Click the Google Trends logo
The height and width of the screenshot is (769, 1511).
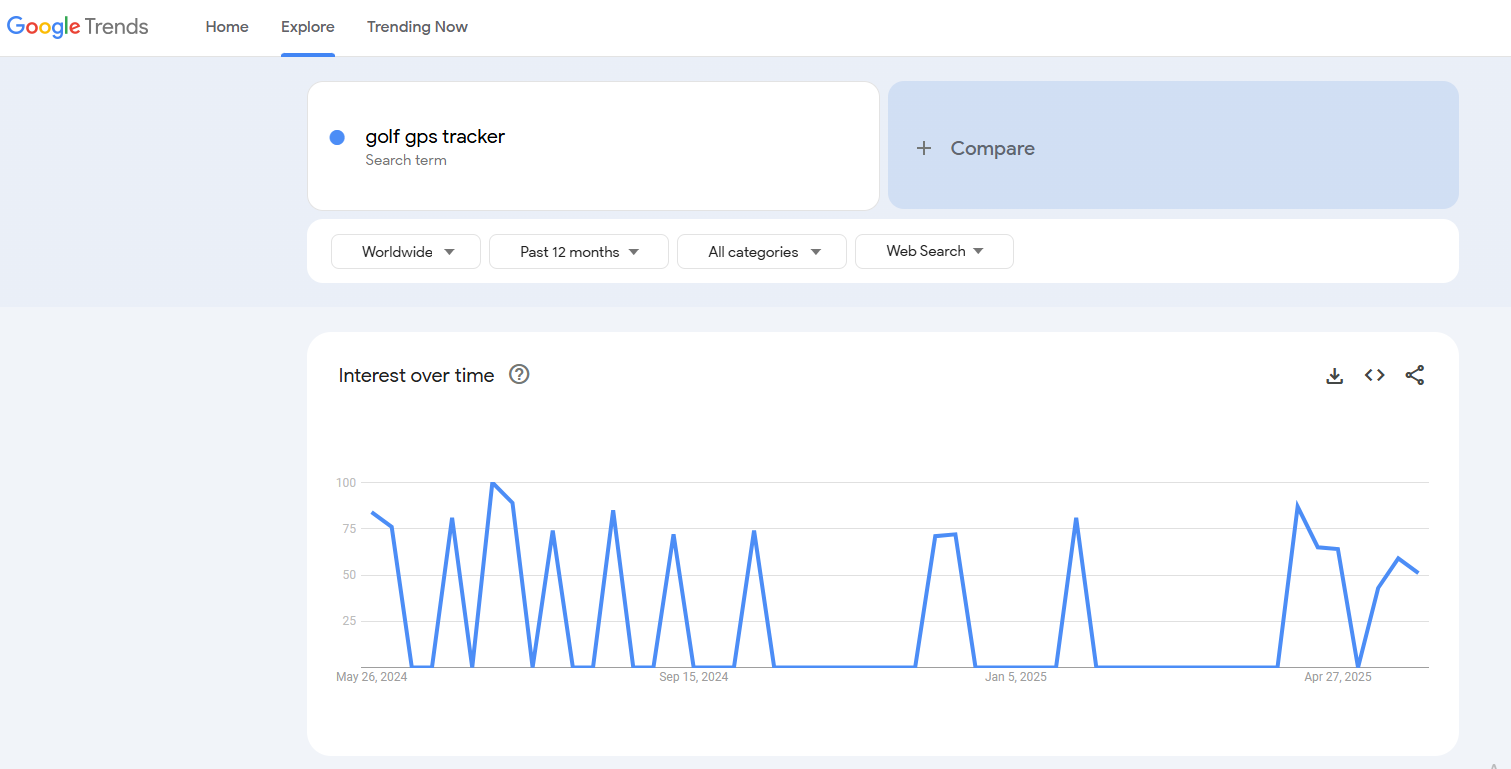click(78, 27)
